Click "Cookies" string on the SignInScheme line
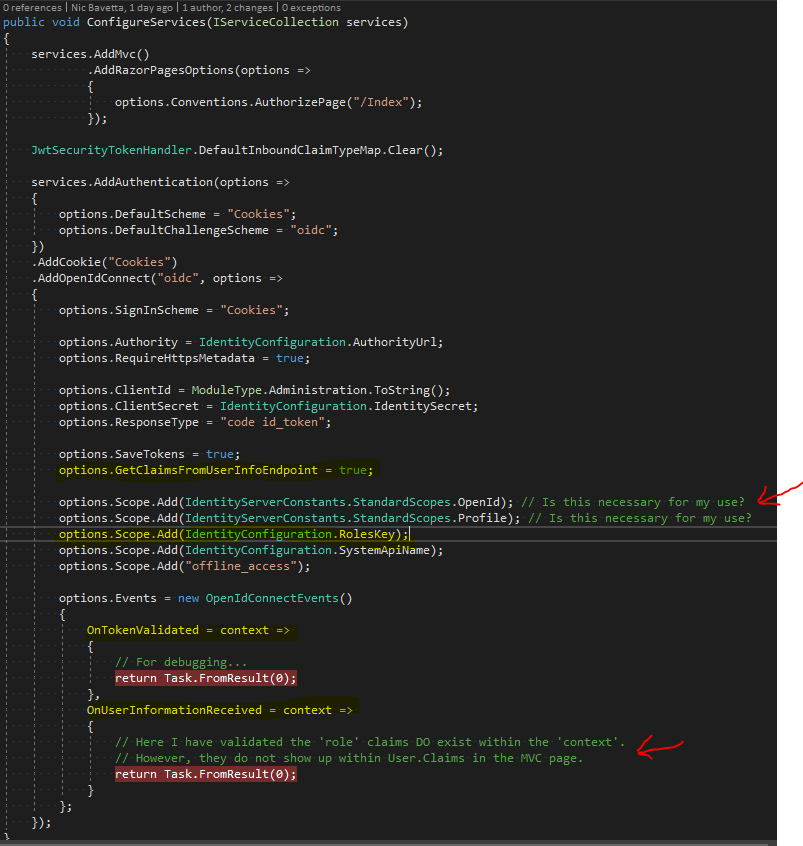The height and width of the screenshot is (846, 803). [x=251, y=310]
